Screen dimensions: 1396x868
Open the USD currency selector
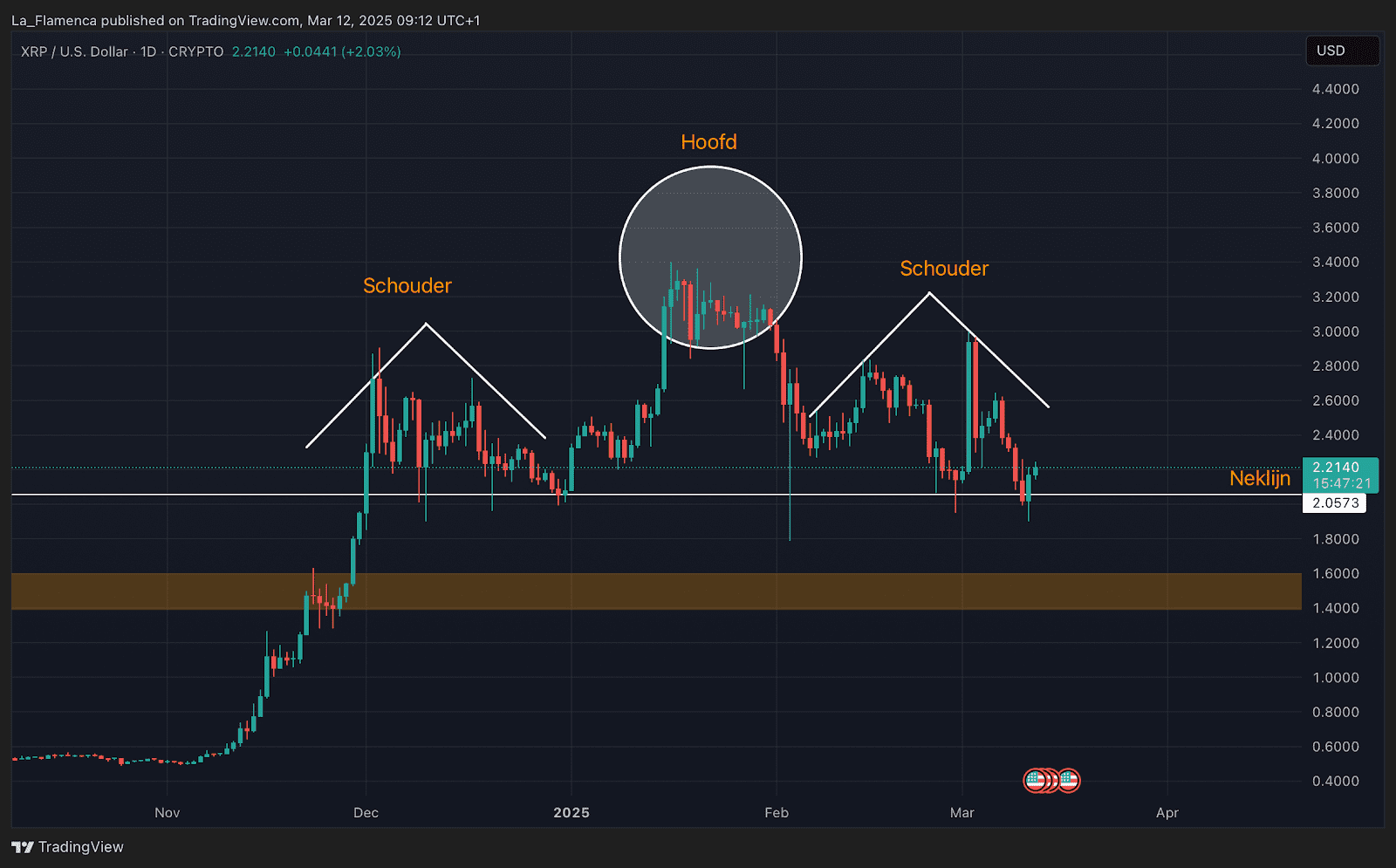pos(1342,51)
